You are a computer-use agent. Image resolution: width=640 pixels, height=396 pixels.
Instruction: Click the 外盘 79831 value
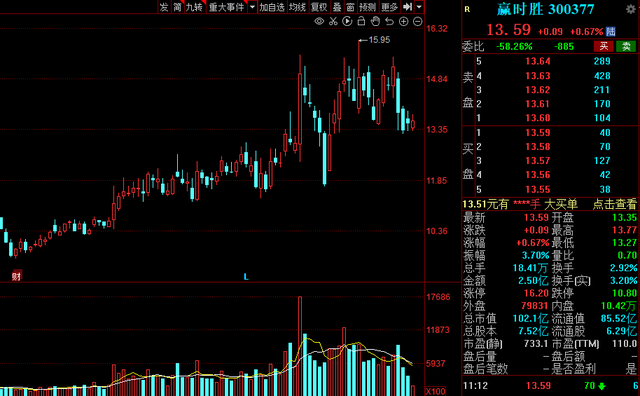pyautogui.click(x=534, y=306)
